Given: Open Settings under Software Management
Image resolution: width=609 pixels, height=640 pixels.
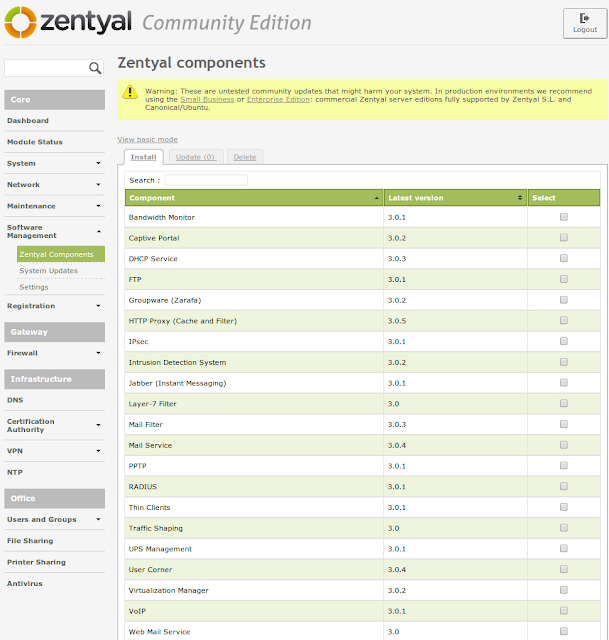Looking at the screenshot, I should tap(34, 287).
